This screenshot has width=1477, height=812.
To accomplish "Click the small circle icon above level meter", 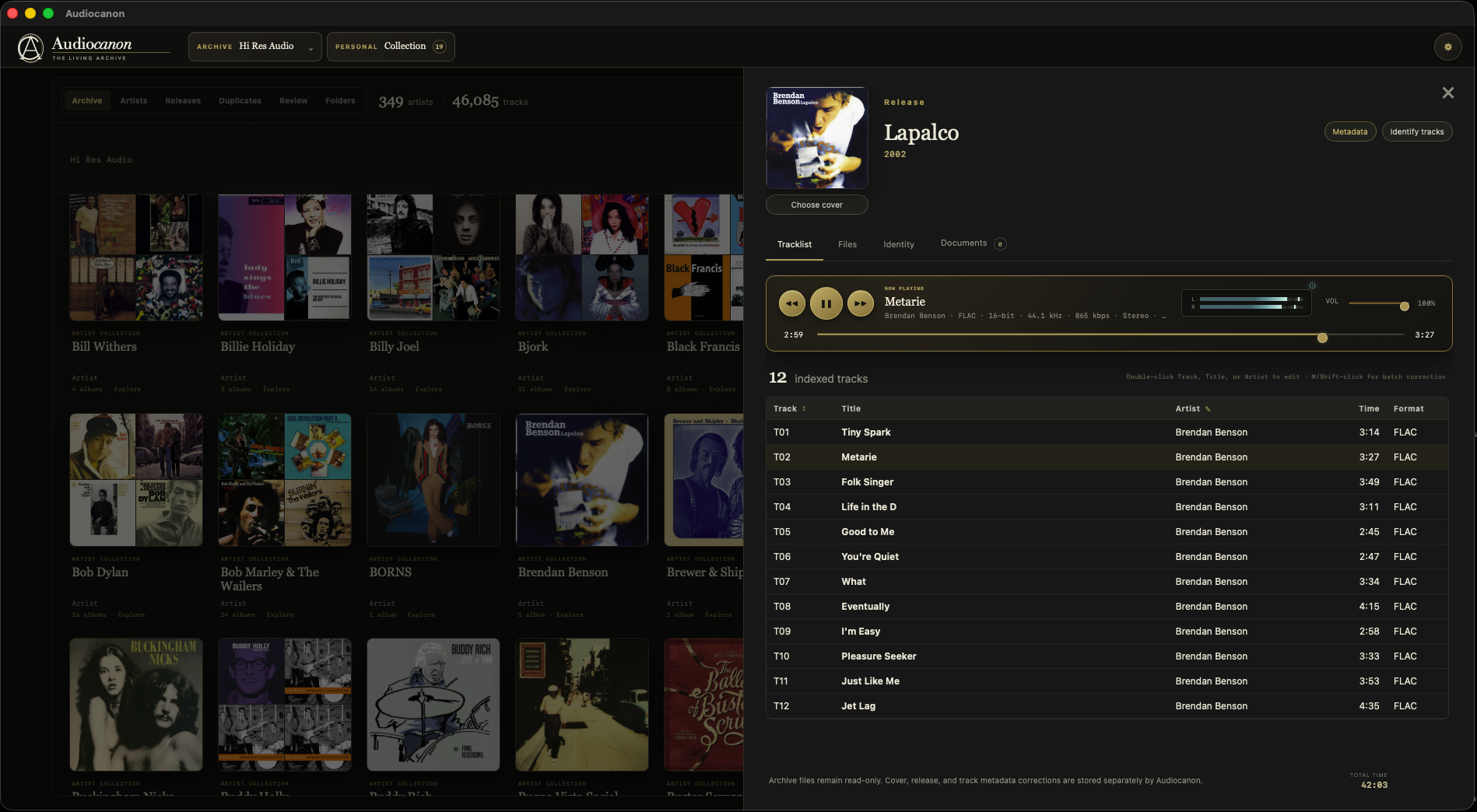I will coord(1312,285).
